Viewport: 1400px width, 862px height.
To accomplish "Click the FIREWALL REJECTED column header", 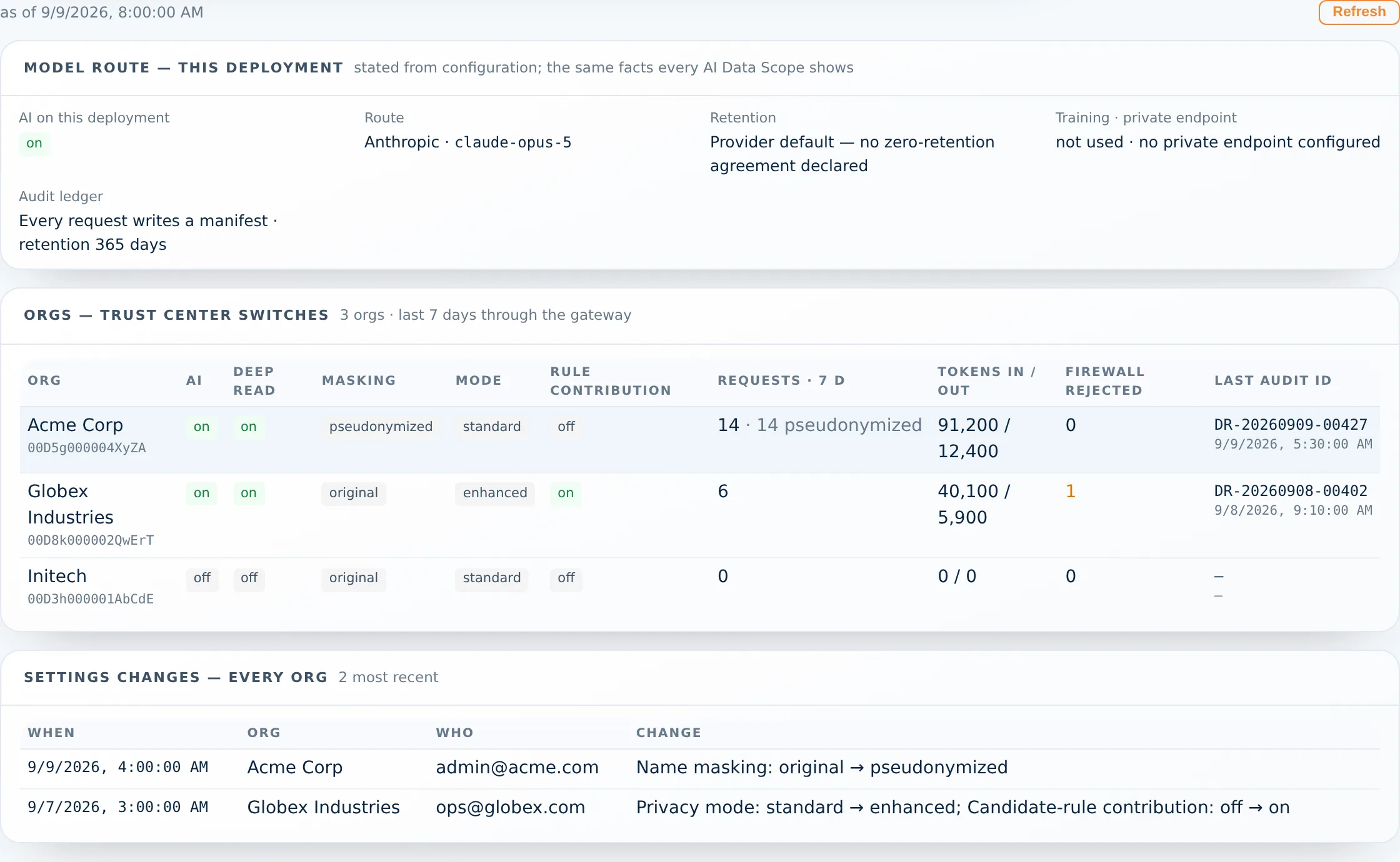I will [1105, 381].
